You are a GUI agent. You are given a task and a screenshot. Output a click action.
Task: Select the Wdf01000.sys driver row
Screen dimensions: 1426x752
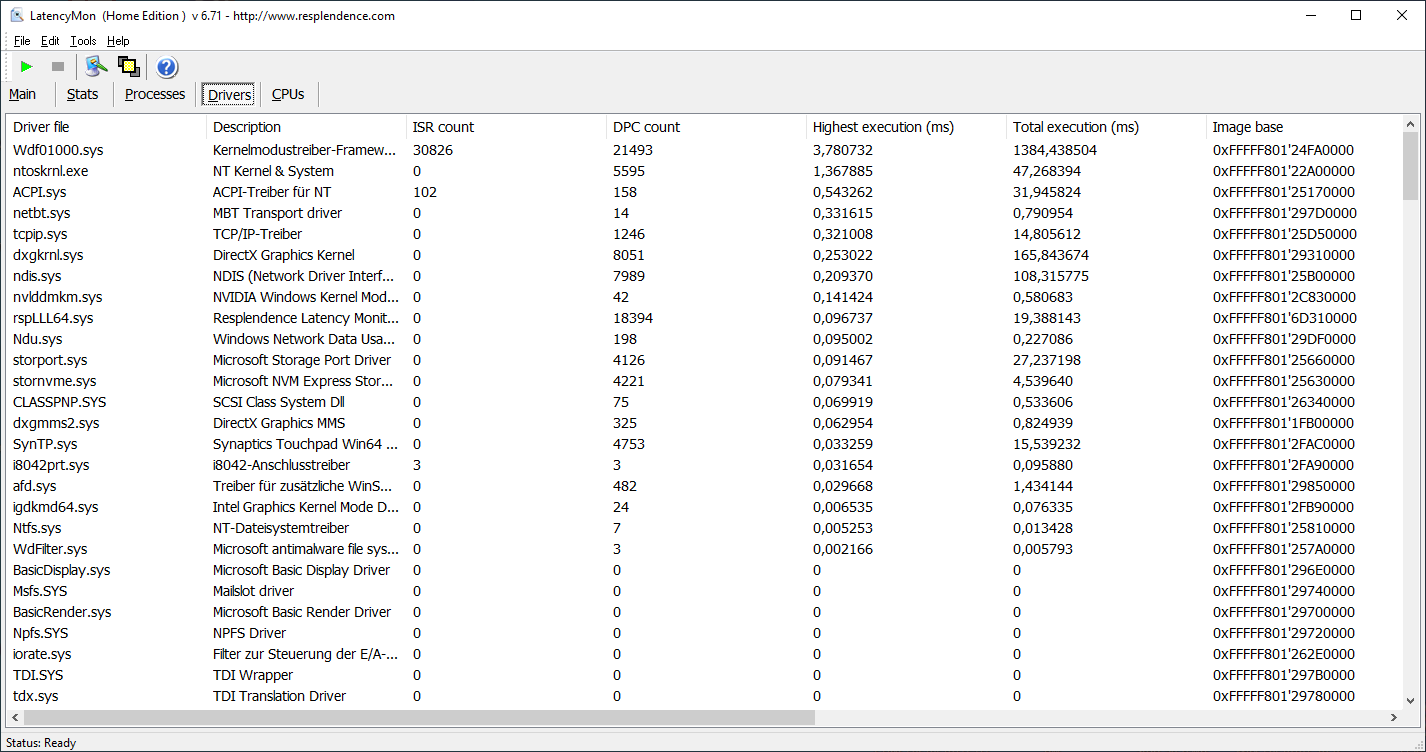click(x=704, y=150)
